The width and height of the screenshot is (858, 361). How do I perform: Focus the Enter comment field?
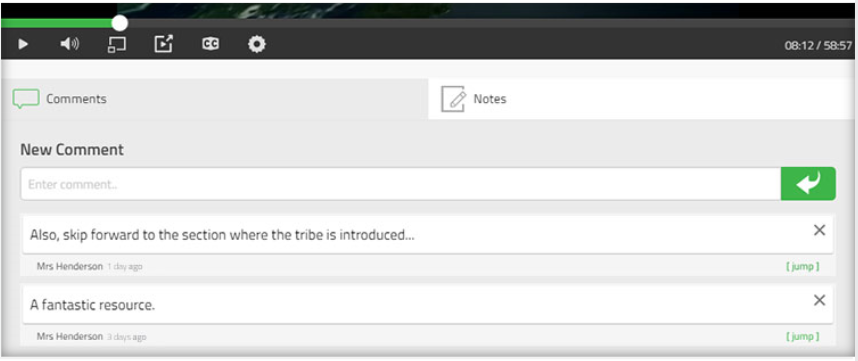(401, 184)
